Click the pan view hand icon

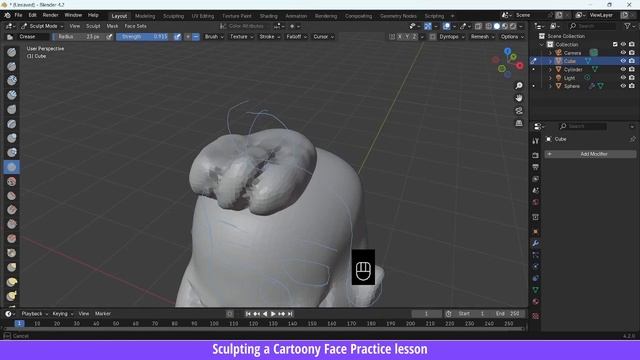tap(519, 98)
